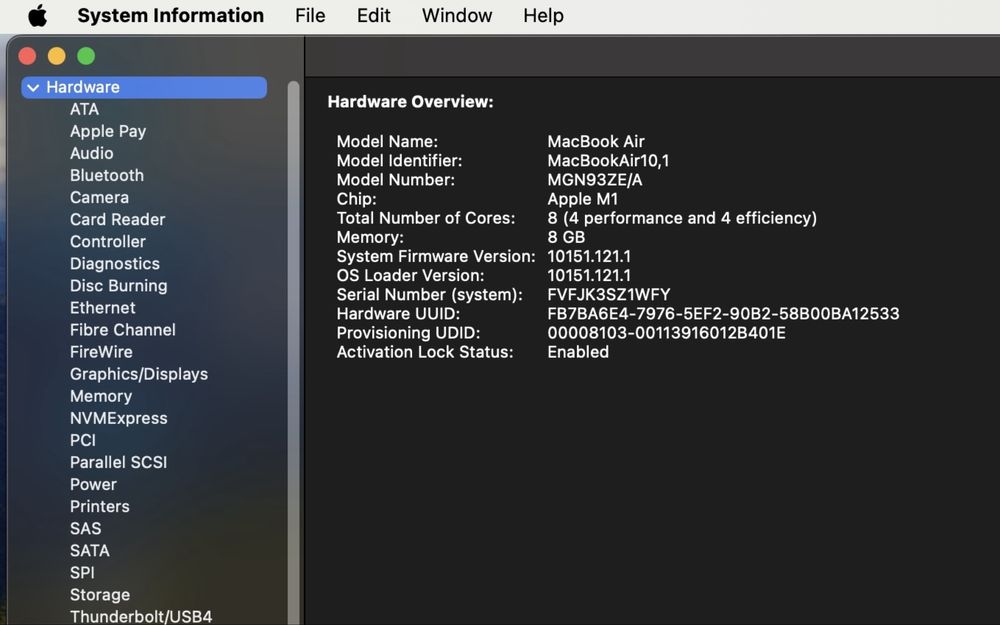Click the green full-screen button
Screen dimensions: 1000x625
pyautogui.click(x=86, y=56)
